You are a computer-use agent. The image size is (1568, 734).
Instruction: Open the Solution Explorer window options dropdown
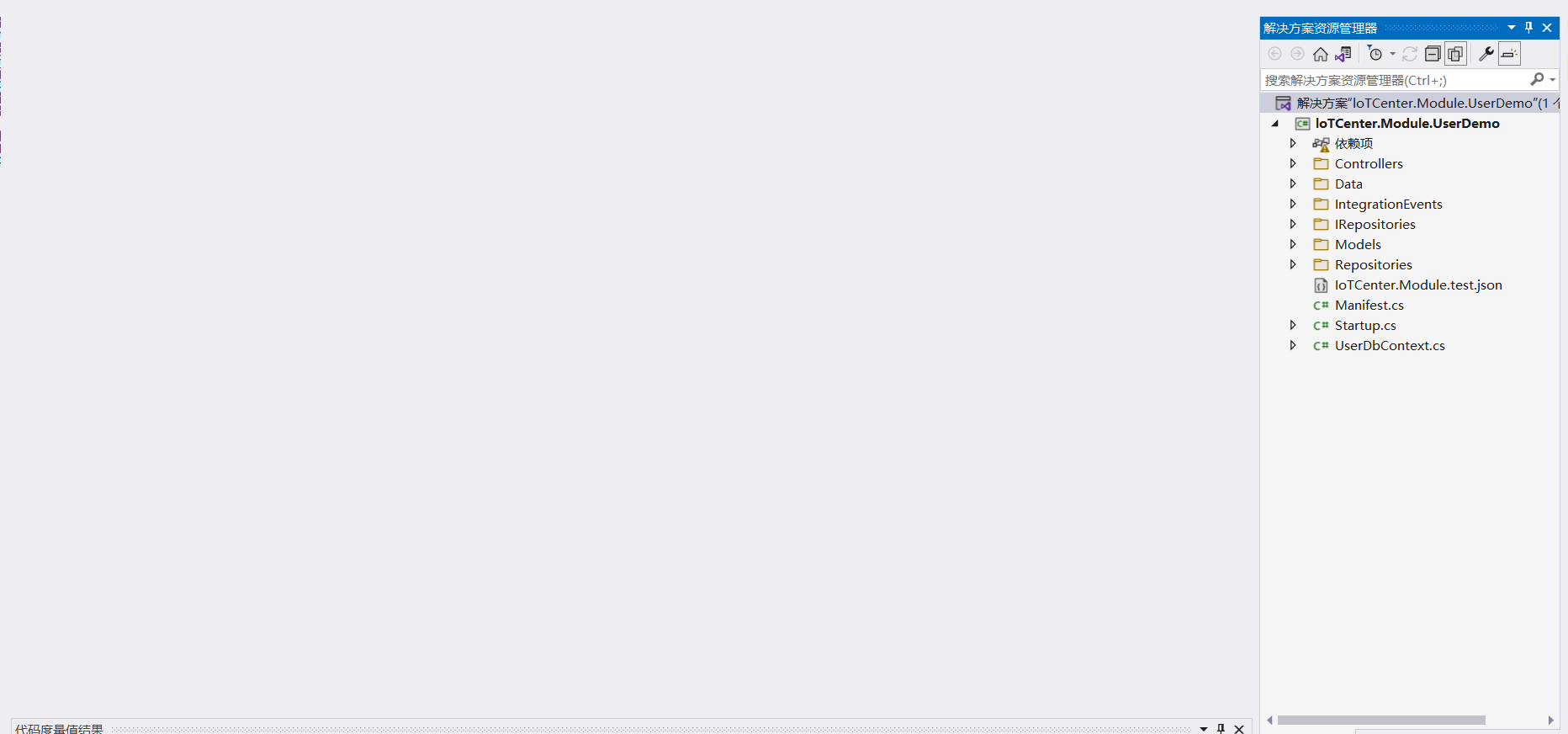(1511, 28)
